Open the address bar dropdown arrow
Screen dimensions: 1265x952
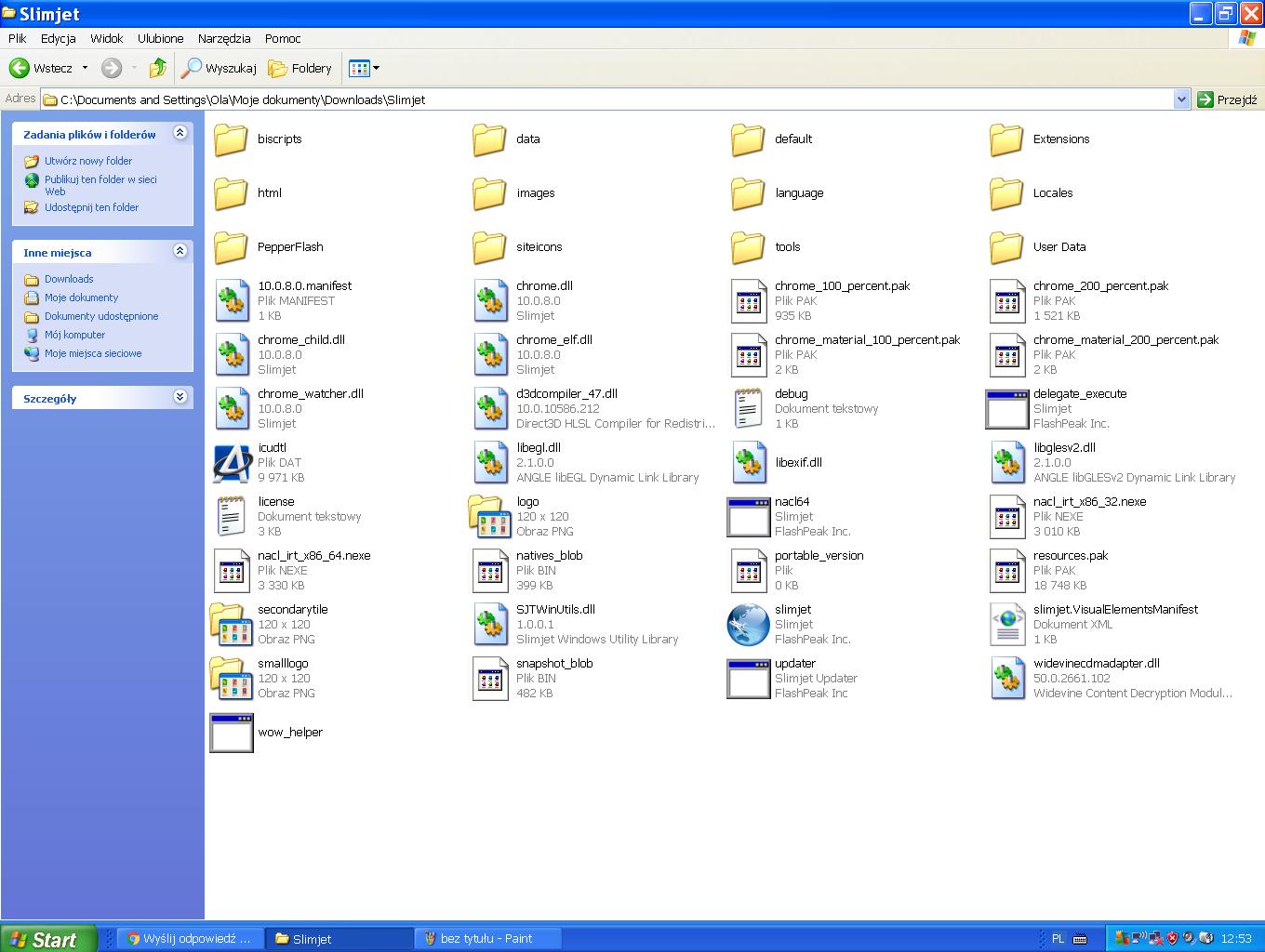pyautogui.click(x=1181, y=99)
